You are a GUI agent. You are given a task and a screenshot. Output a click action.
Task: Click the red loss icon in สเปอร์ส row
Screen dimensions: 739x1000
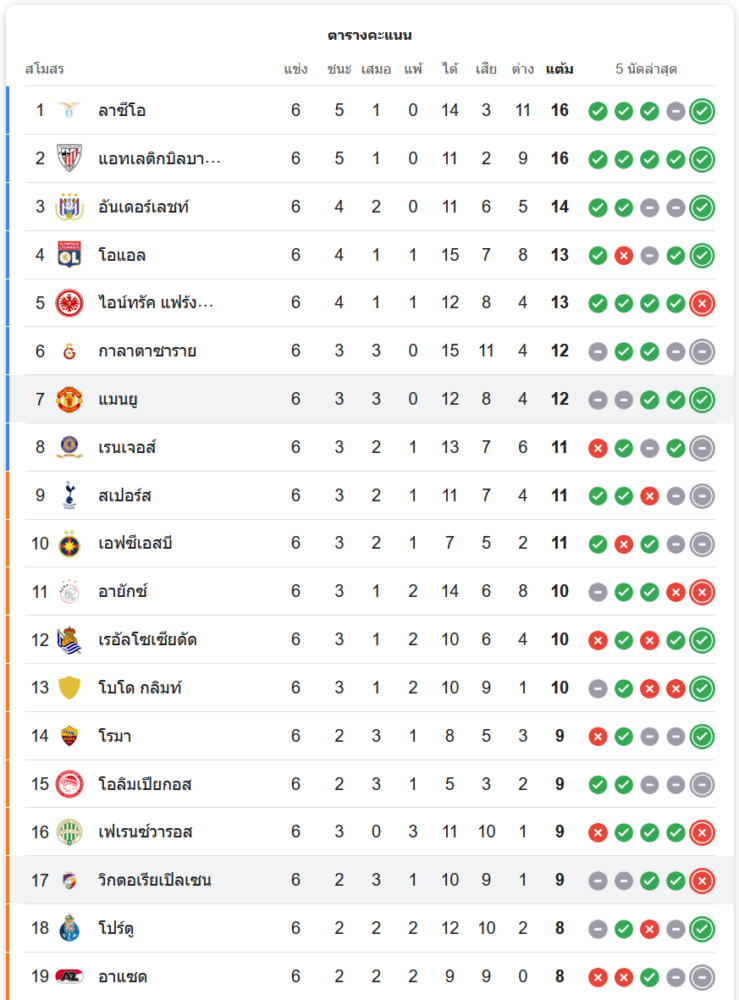tap(650, 495)
